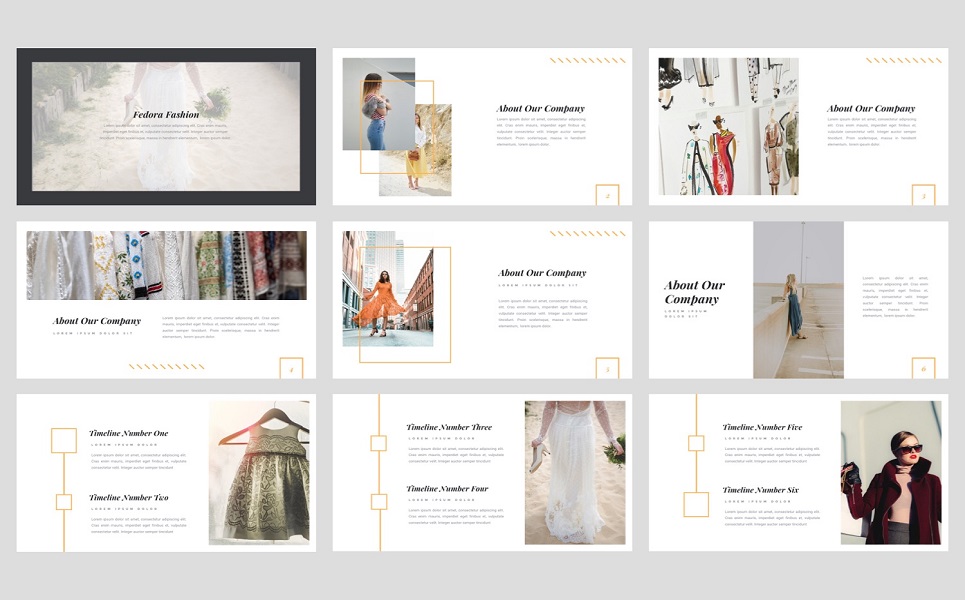Click the page number 6 box
This screenshot has height=600, width=965.
(x=923, y=368)
